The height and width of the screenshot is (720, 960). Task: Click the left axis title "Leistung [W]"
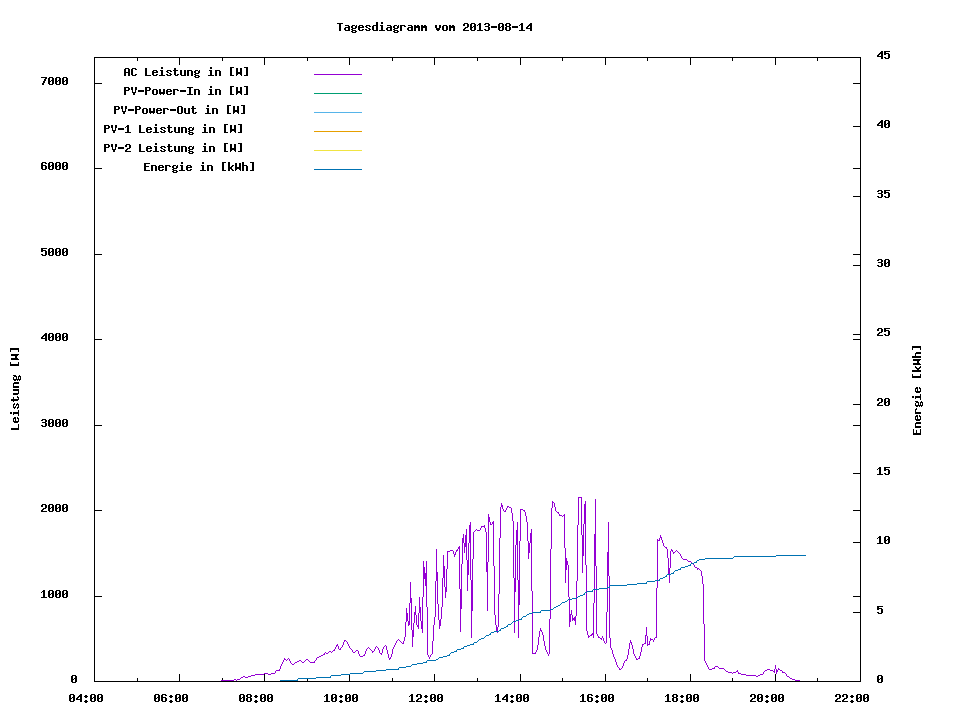click(15, 389)
